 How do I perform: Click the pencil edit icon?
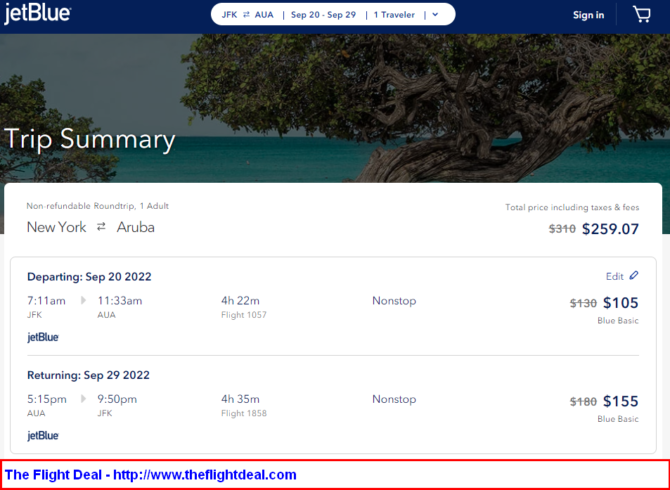[x=634, y=276]
